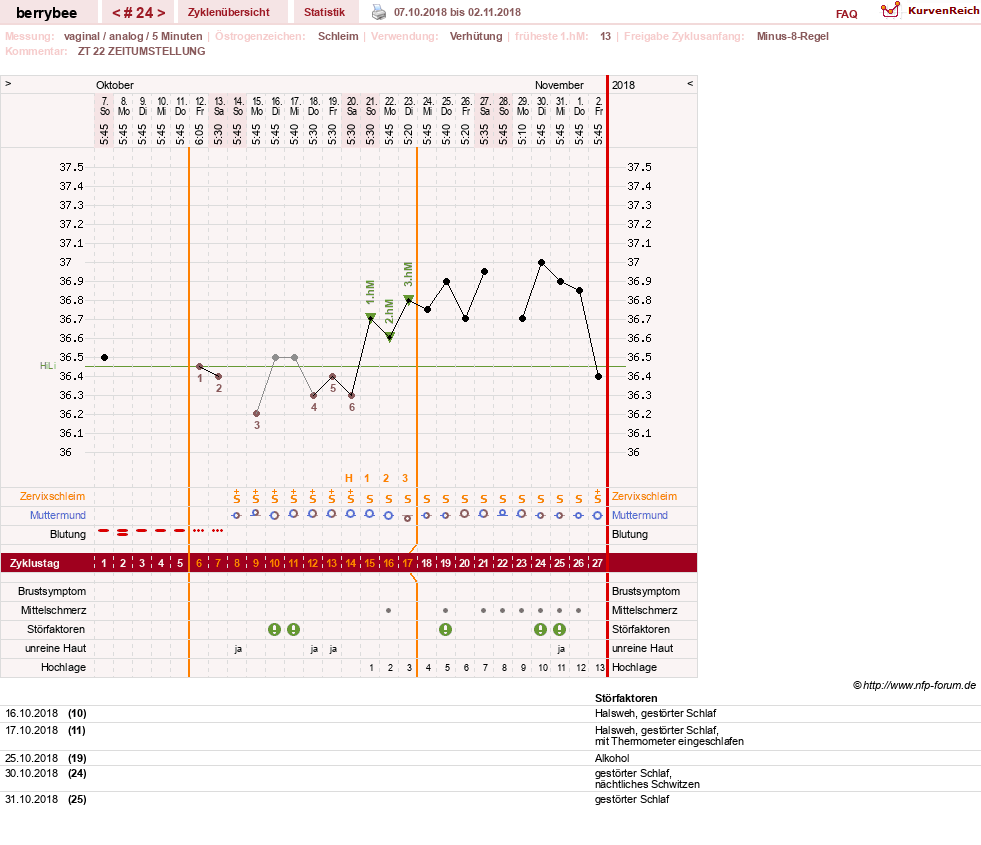The height and width of the screenshot is (845, 981).
Task: Click low temperature point numbered 3
Action: 257,413
